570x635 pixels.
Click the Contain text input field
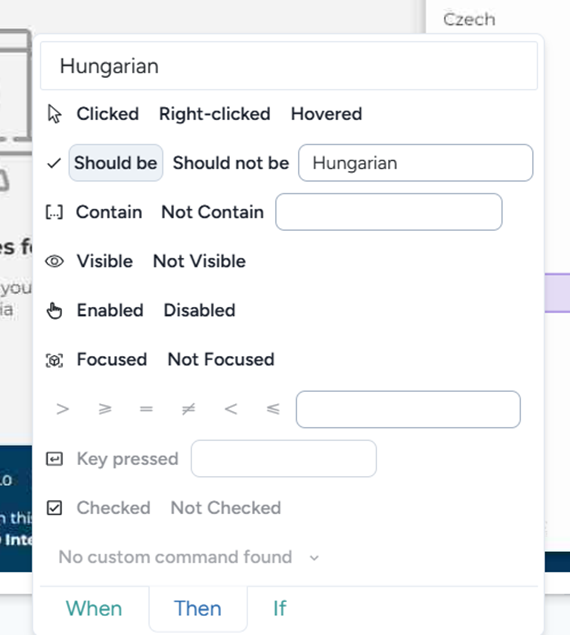tap(389, 212)
